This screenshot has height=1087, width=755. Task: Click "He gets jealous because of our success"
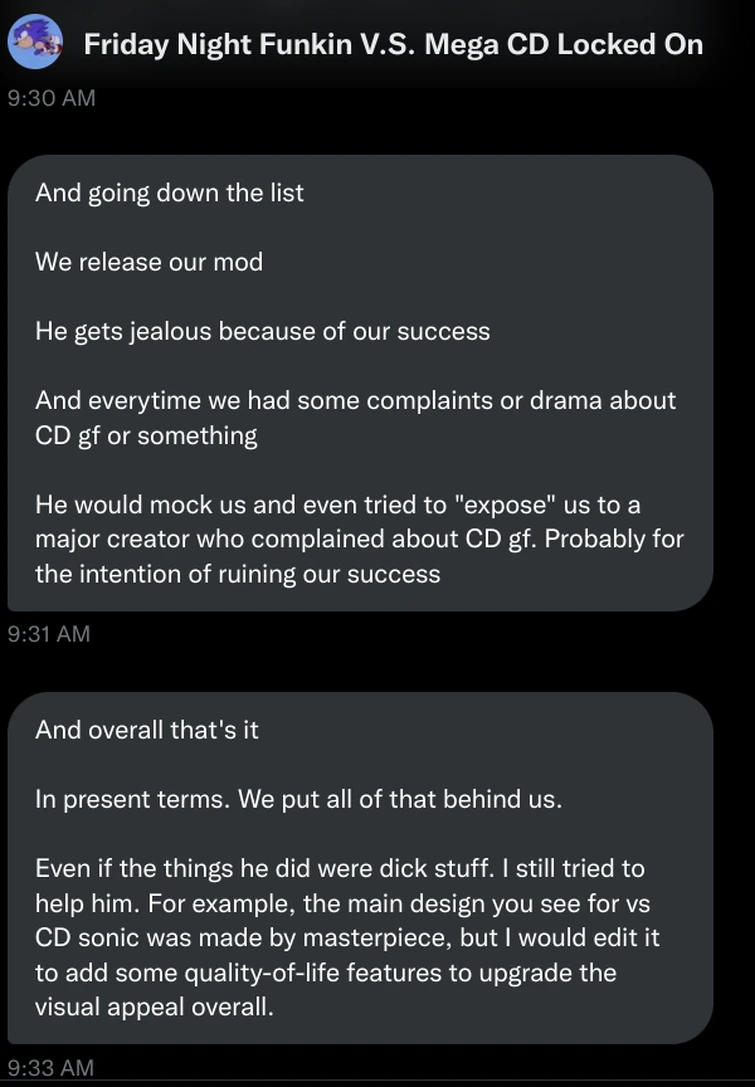click(262, 331)
